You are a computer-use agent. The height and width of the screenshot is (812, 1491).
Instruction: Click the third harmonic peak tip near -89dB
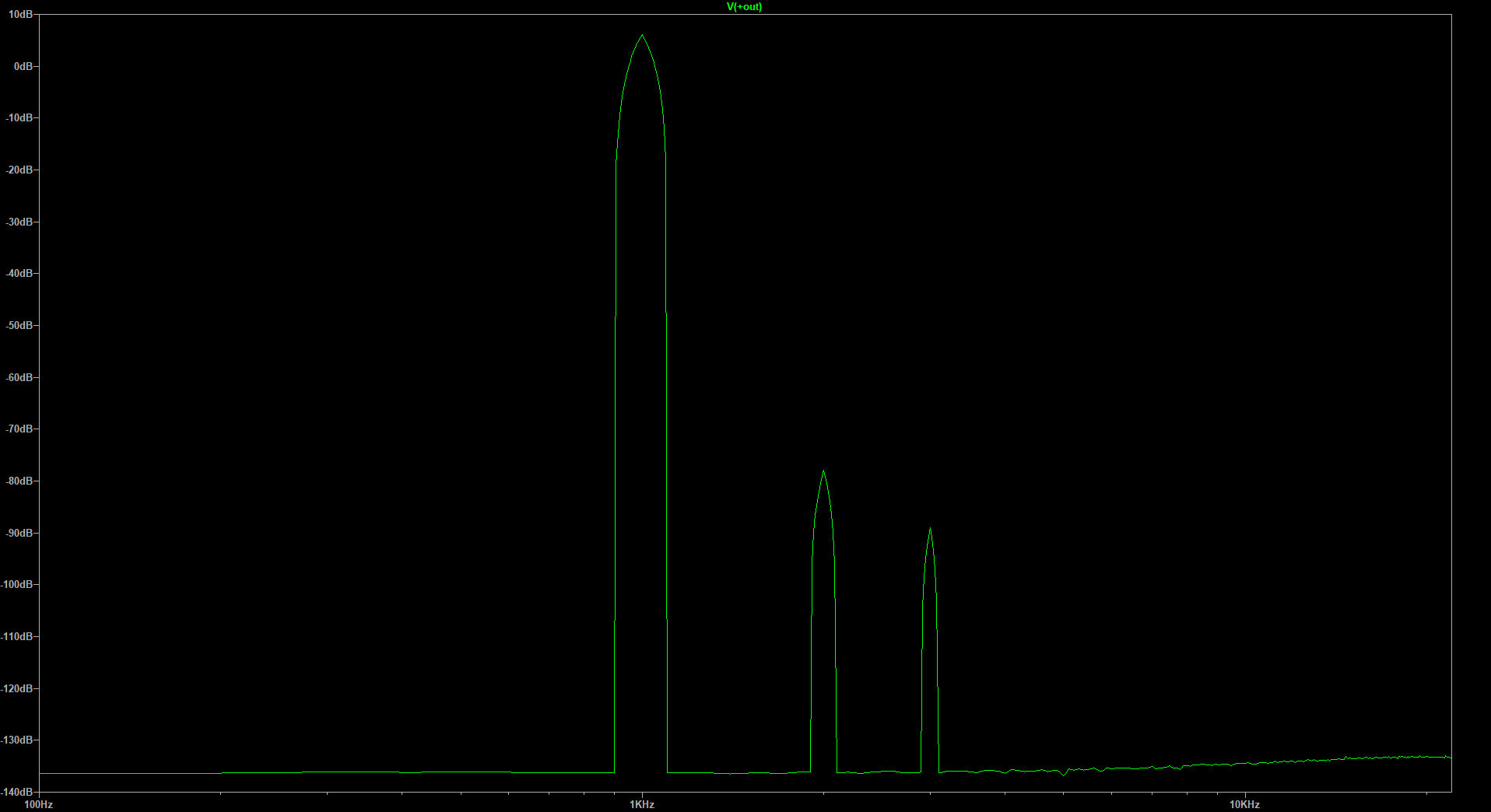[x=930, y=529]
